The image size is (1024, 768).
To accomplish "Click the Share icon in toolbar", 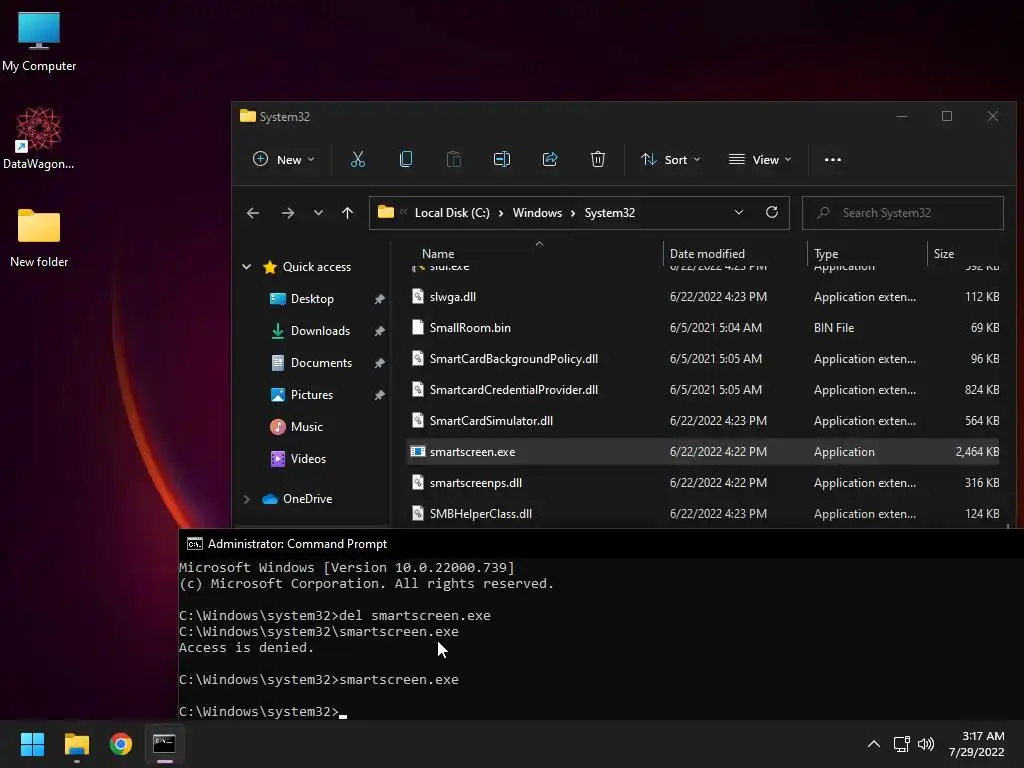I will click(550, 159).
